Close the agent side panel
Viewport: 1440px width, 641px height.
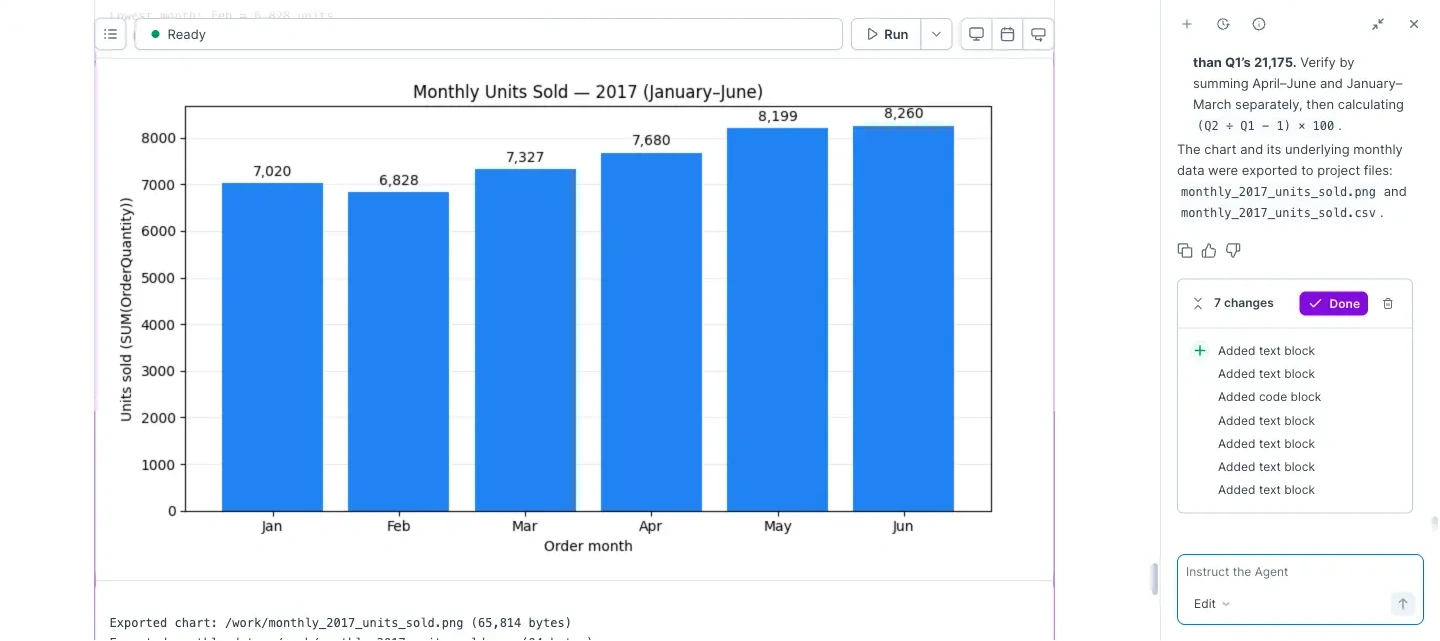pyautogui.click(x=1414, y=24)
